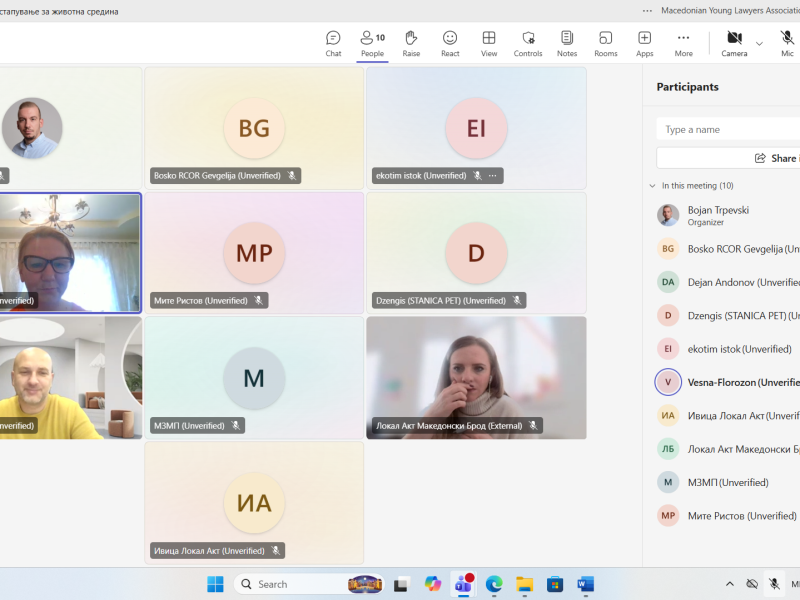The height and width of the screenshot is (600, 800).
Task: Turn on the Camera
Action: click(734, 43)
